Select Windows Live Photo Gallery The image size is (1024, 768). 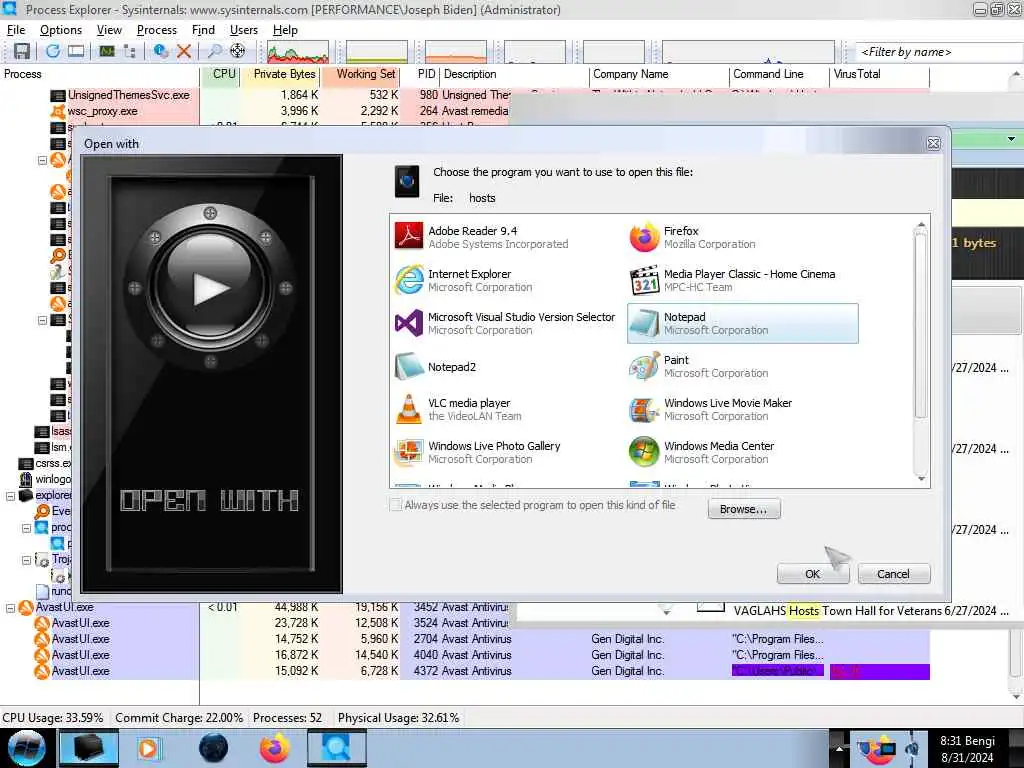point(507,453)
